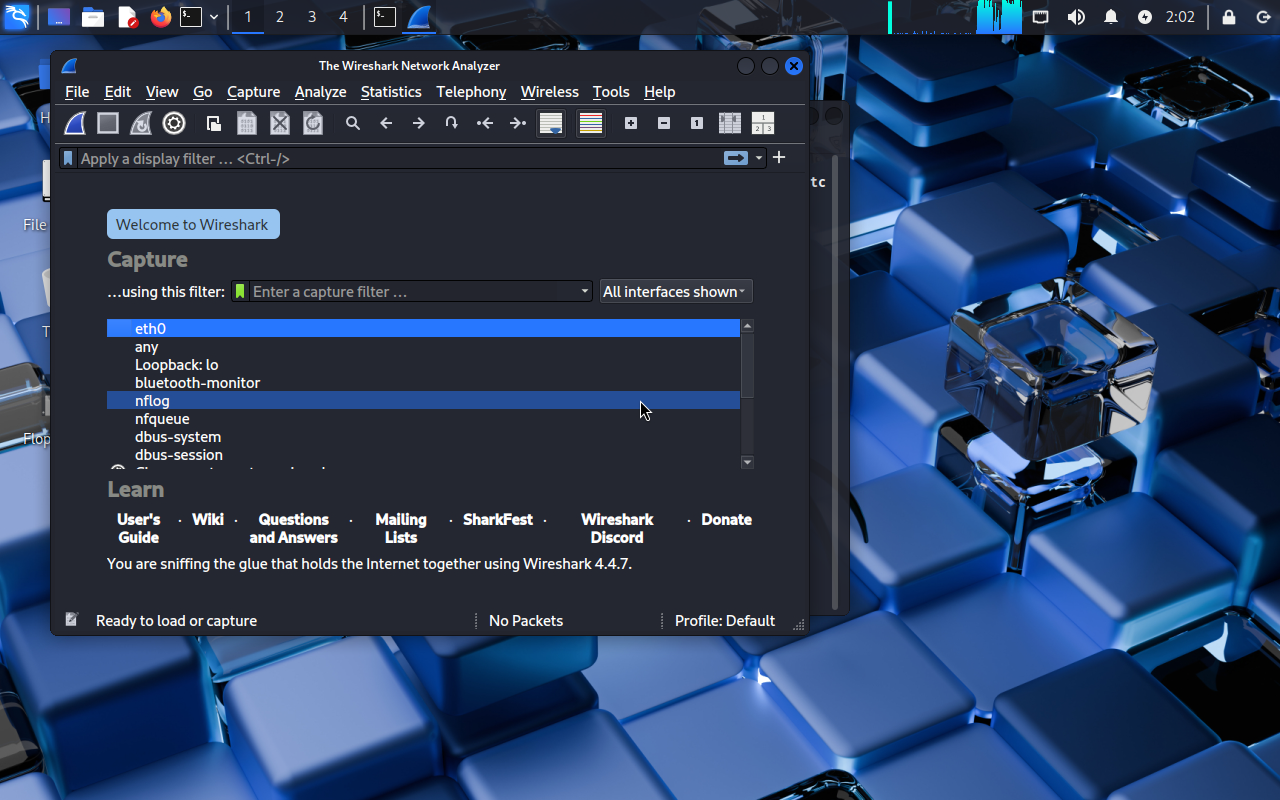Open the Statistics menu

pos(391,91)
